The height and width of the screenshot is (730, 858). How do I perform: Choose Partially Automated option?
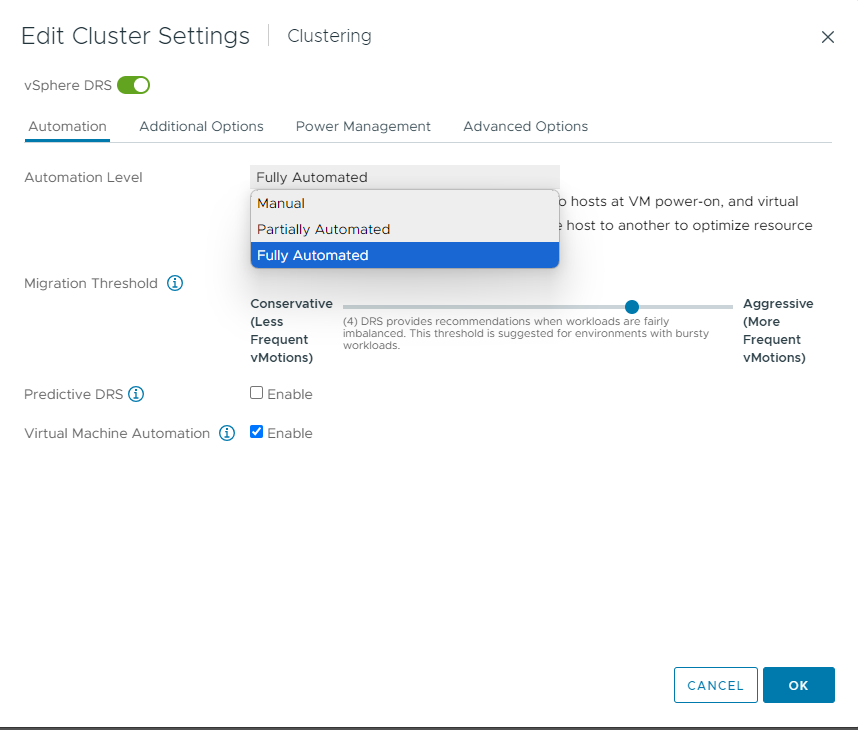(x=405, y=229)
